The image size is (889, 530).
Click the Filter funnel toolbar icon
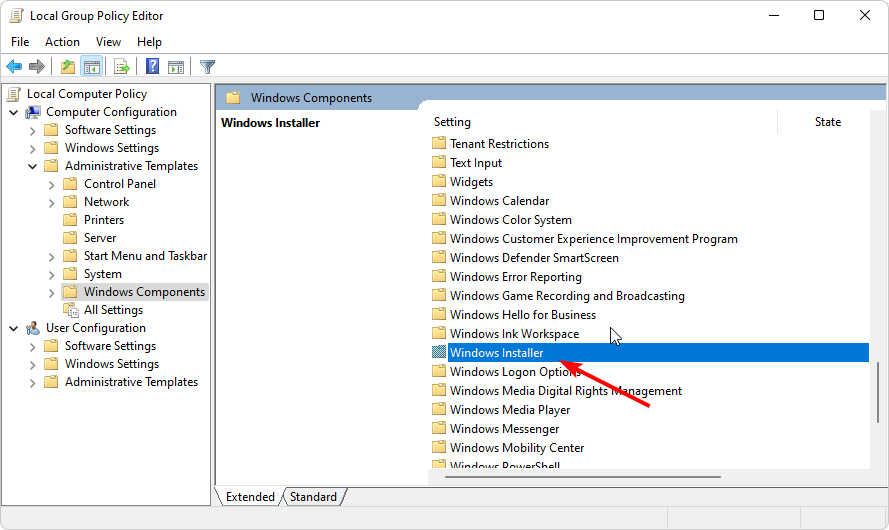click(x=208, y=67)
